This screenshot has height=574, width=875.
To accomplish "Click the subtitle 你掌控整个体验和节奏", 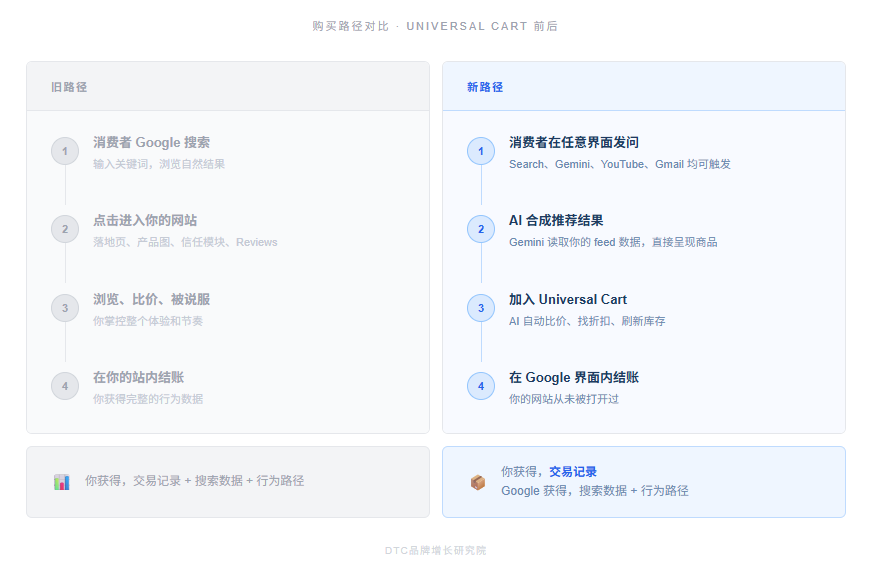I will point(148,321).
